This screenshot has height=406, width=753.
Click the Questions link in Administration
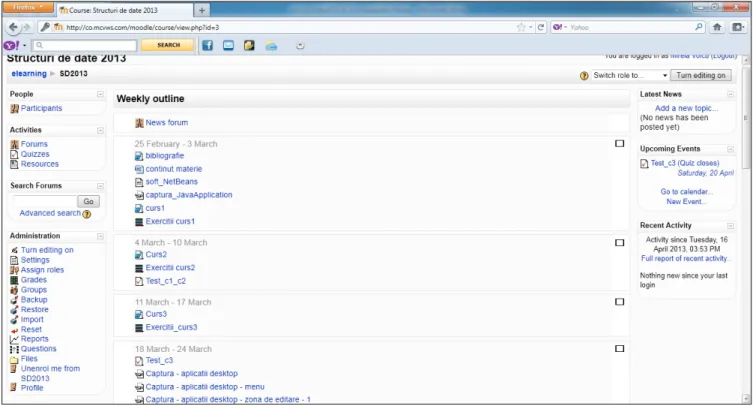pyautogui.click(x=38, y=349)
